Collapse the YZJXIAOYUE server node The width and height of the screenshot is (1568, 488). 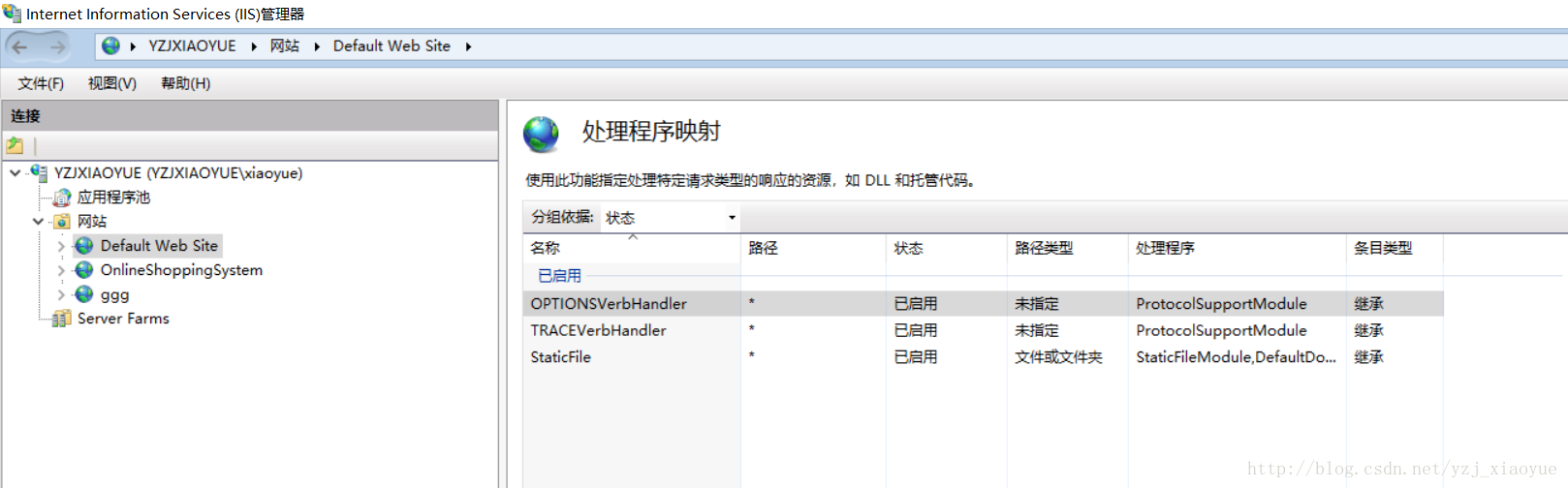(16, 173)
